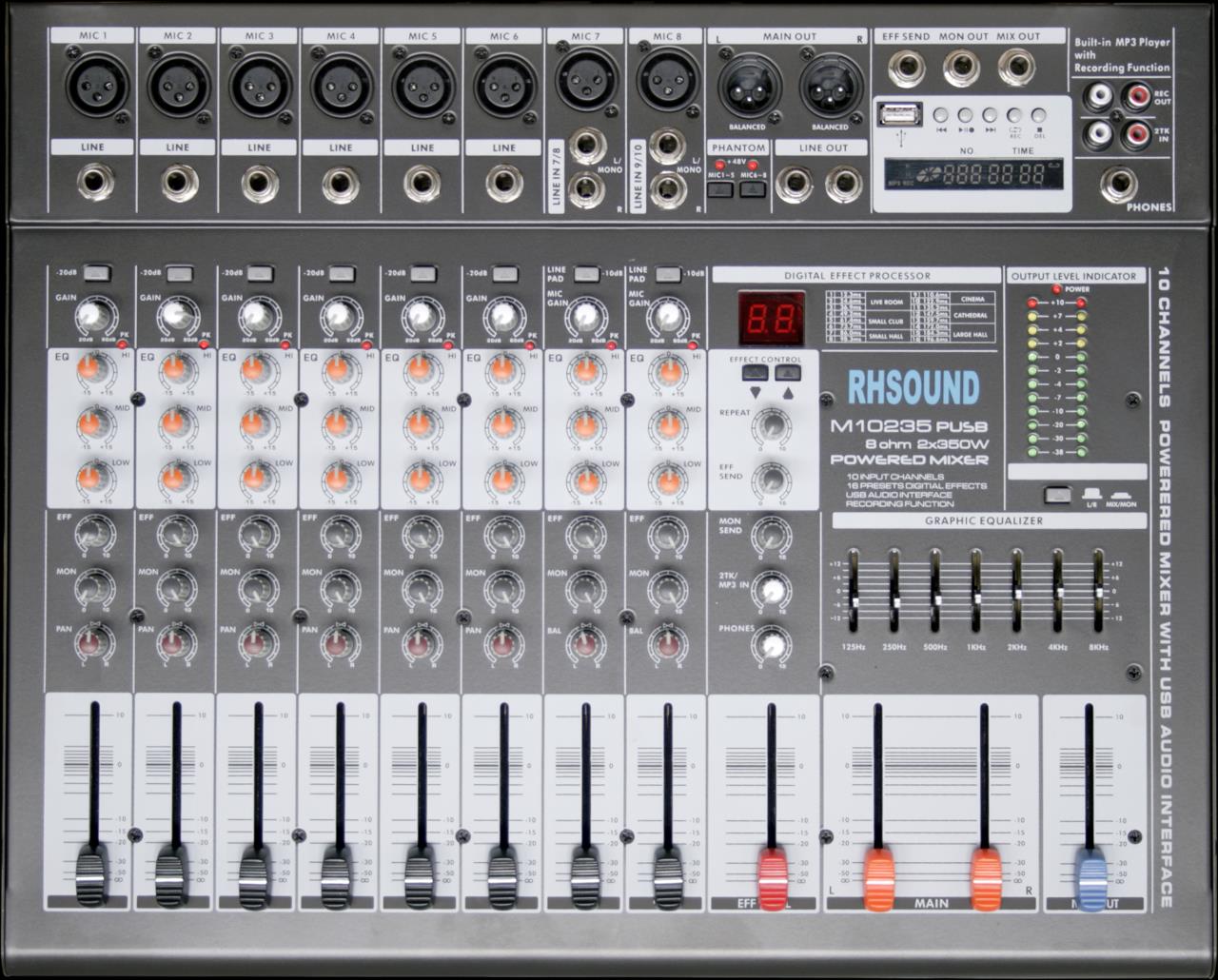
Task: Select the channel 2 LINE input jack
Action: click(x=179, y=183)
